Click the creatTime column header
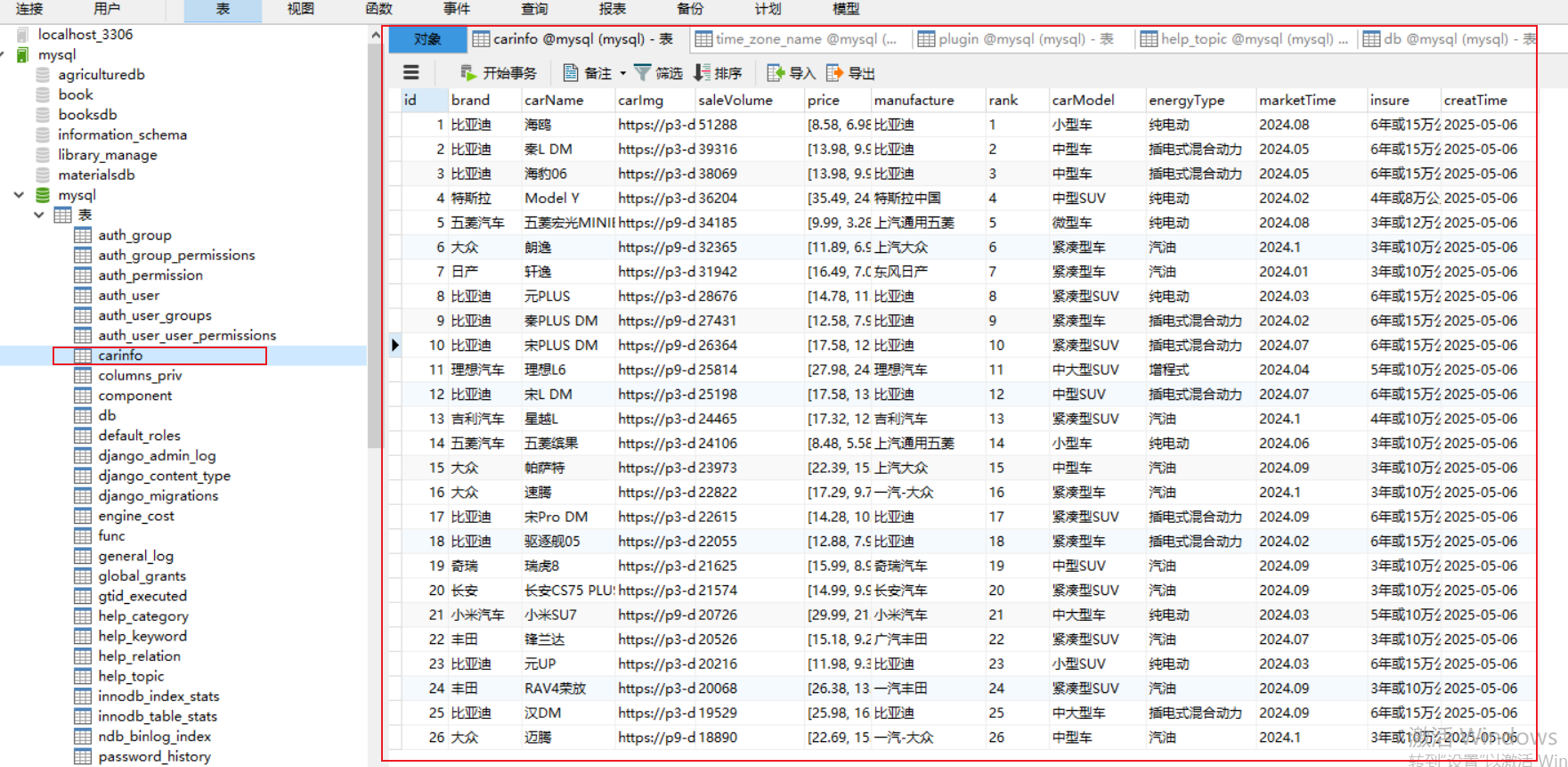Image resolution: width=1568 pixels, height=767 pixels. [x=1489, y=100]
